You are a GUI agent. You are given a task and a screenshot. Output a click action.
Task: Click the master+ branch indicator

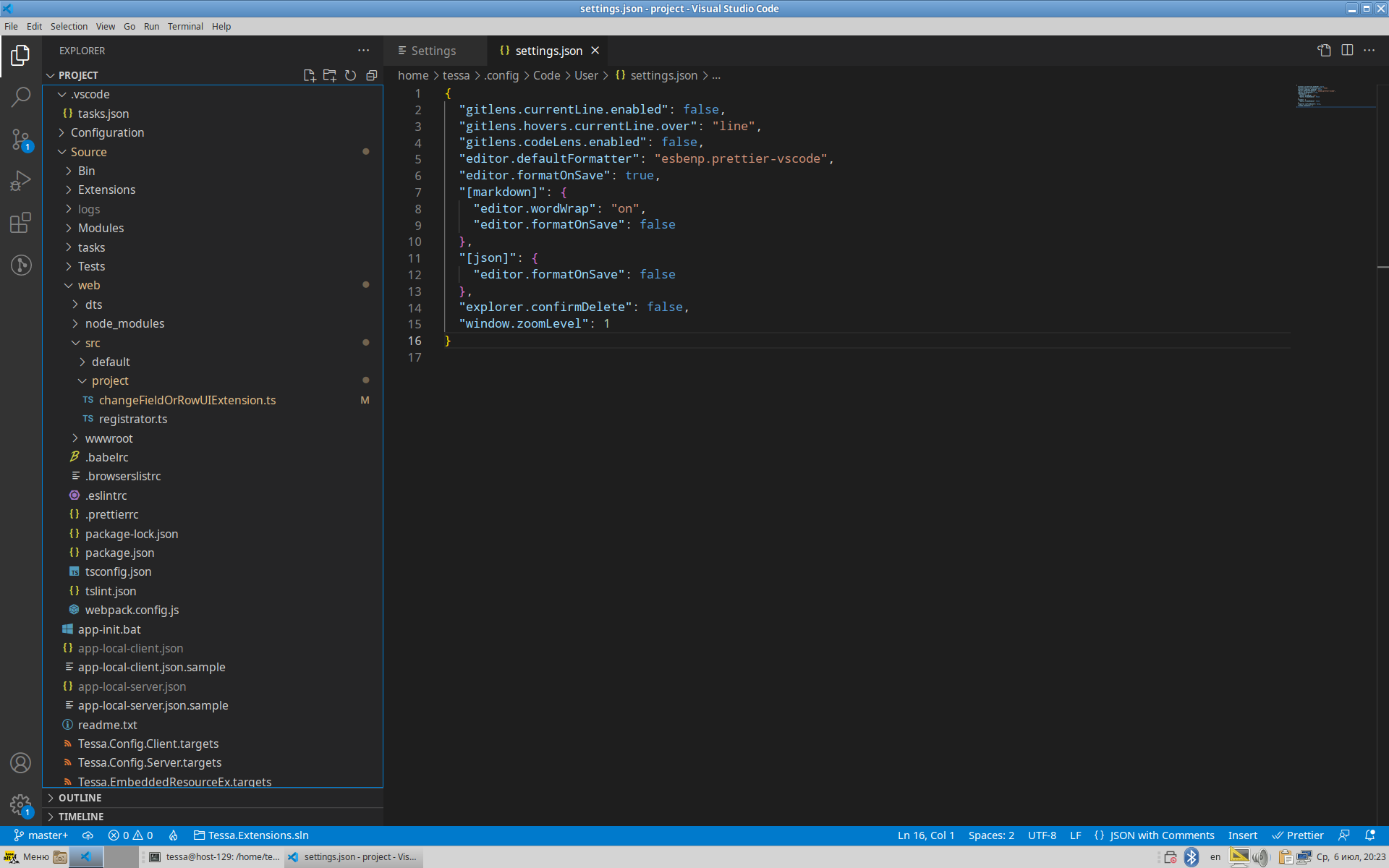coord(41,835)
